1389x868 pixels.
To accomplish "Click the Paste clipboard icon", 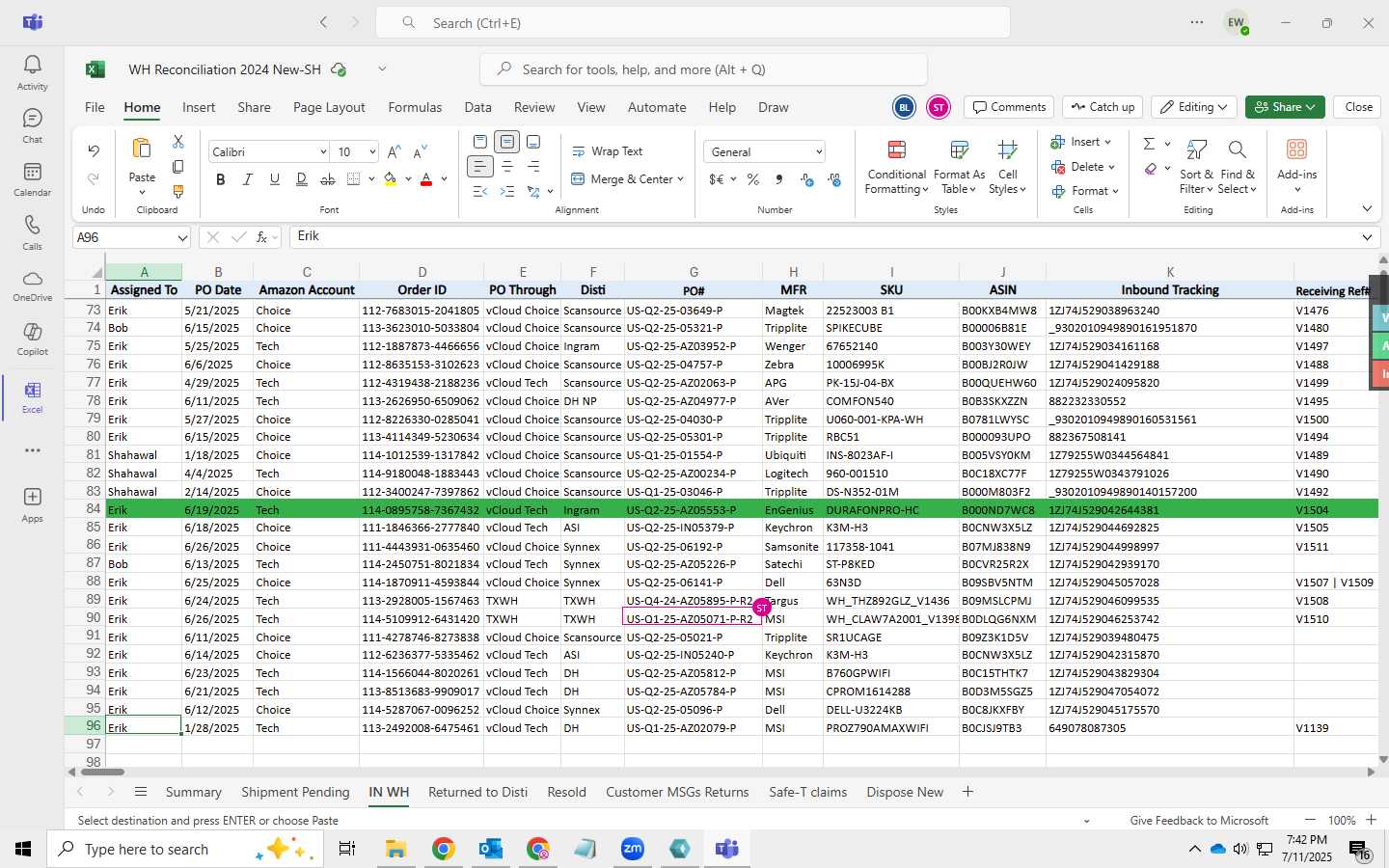I will [142, 149].
